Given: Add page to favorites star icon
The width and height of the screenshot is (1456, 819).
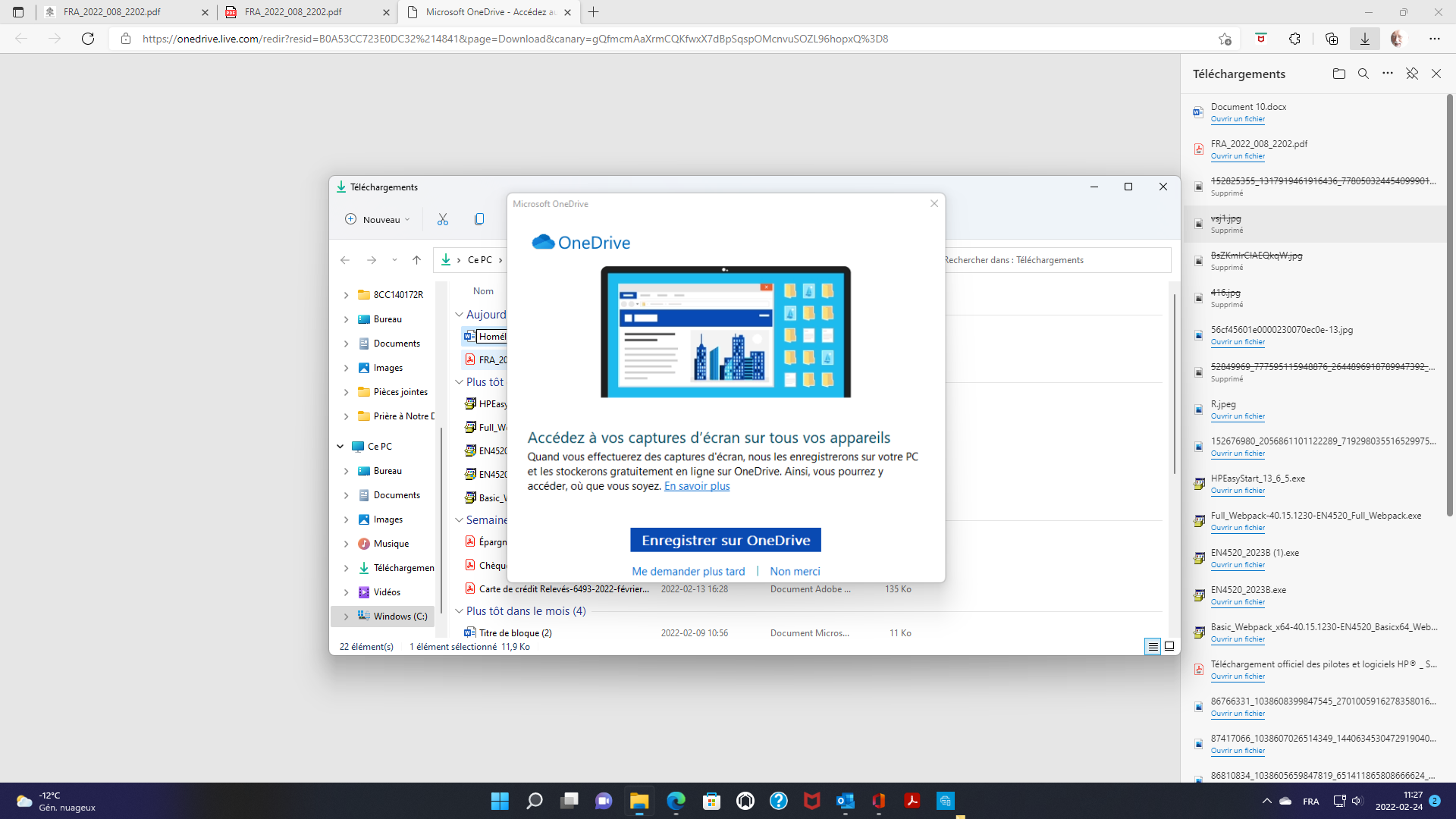Looking at the screenshot, I should (1225, 39).
